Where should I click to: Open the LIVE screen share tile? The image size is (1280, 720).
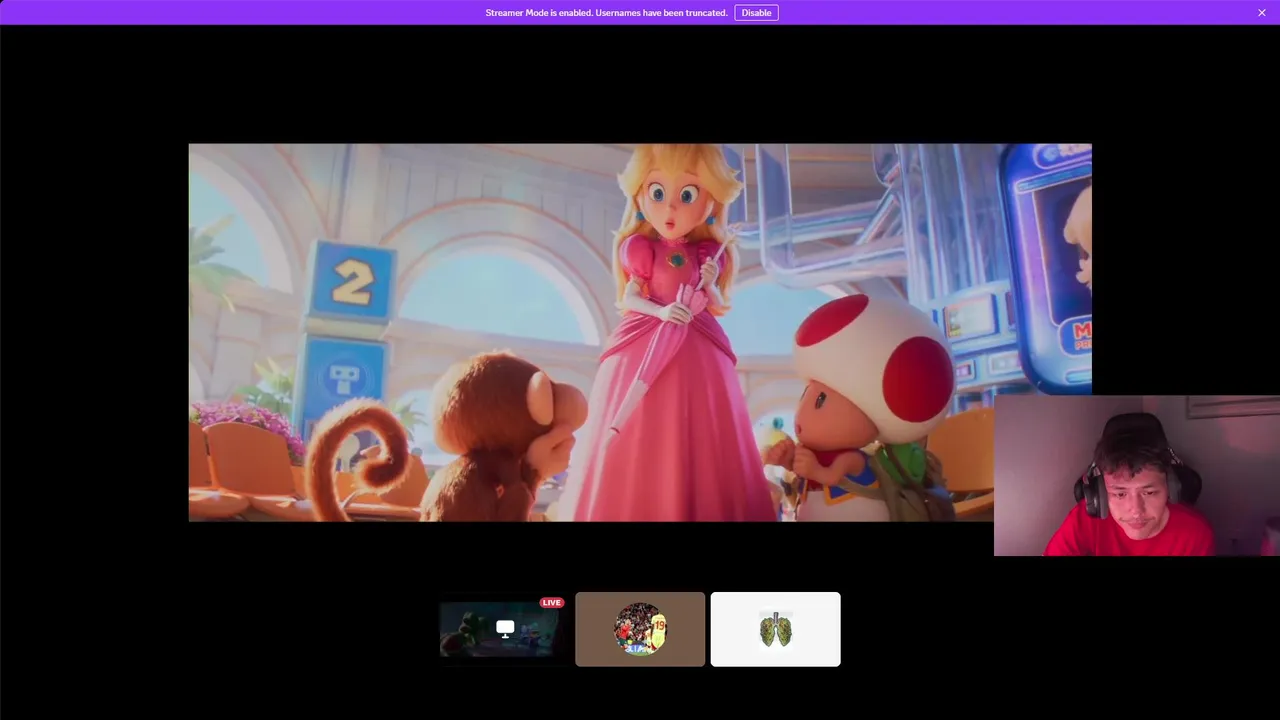pos(505,629)
